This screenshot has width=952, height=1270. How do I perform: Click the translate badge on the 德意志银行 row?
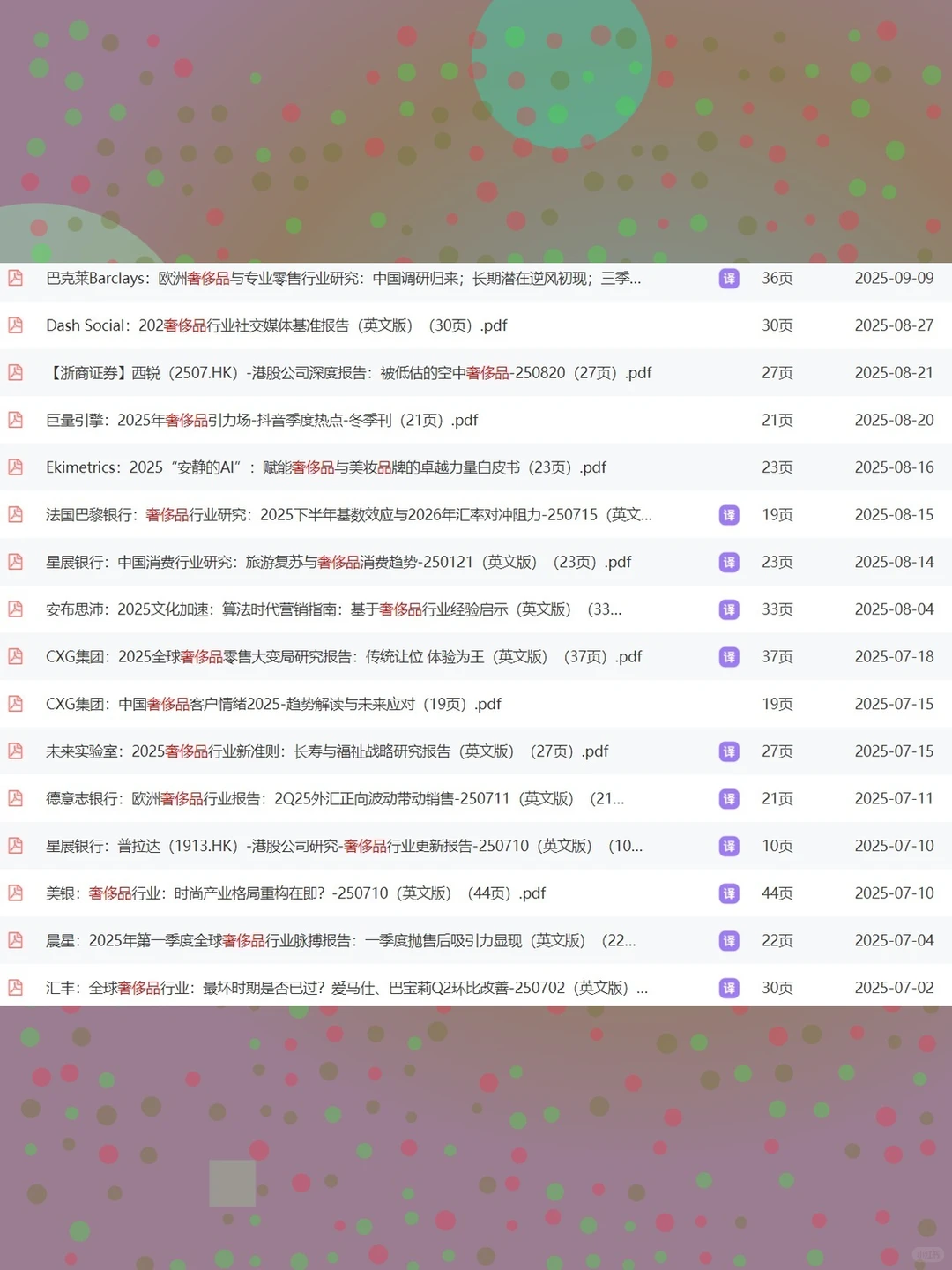(x=729, y=799)
